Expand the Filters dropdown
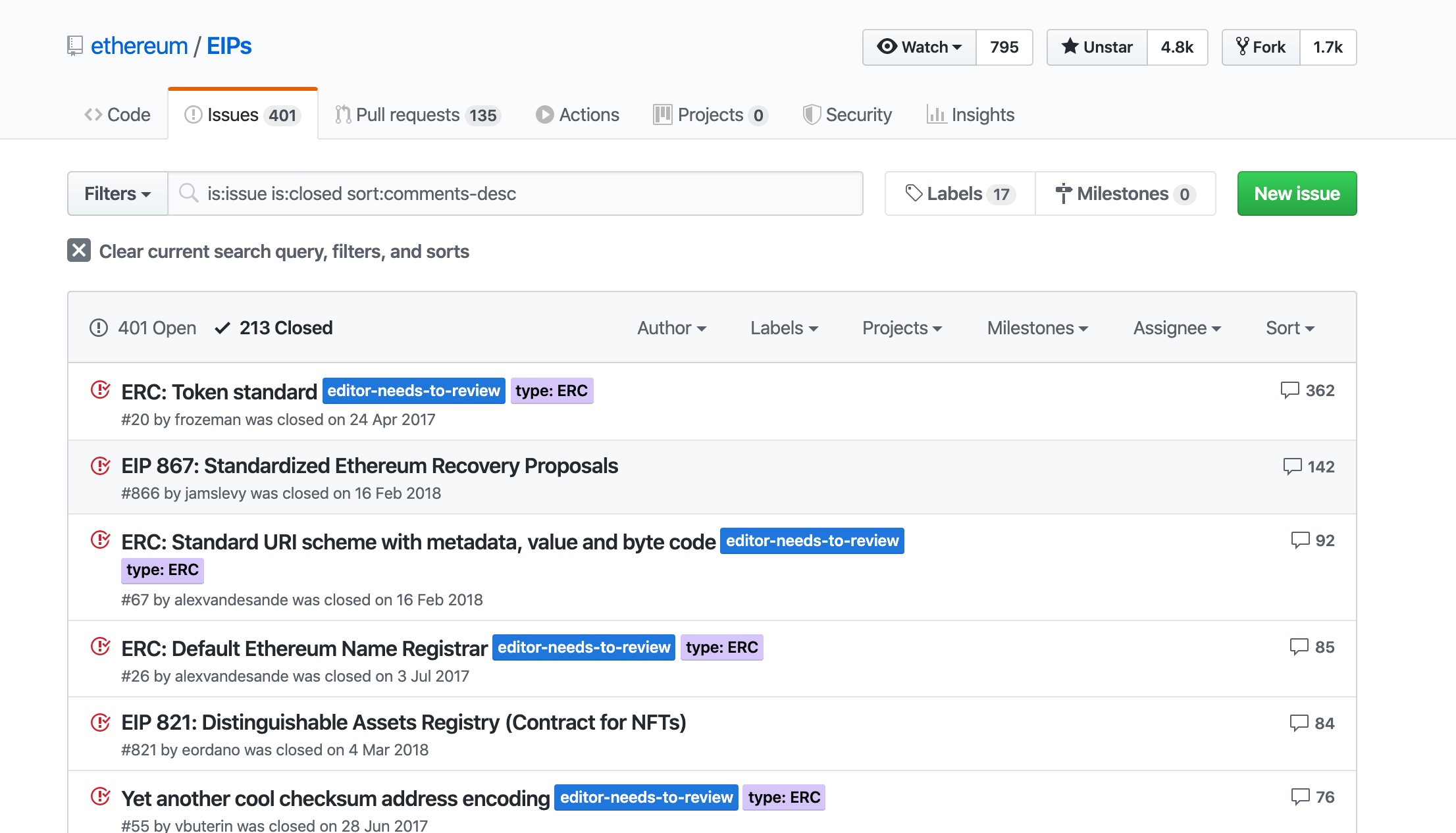The image size is (1456, 833). point(118,193)
